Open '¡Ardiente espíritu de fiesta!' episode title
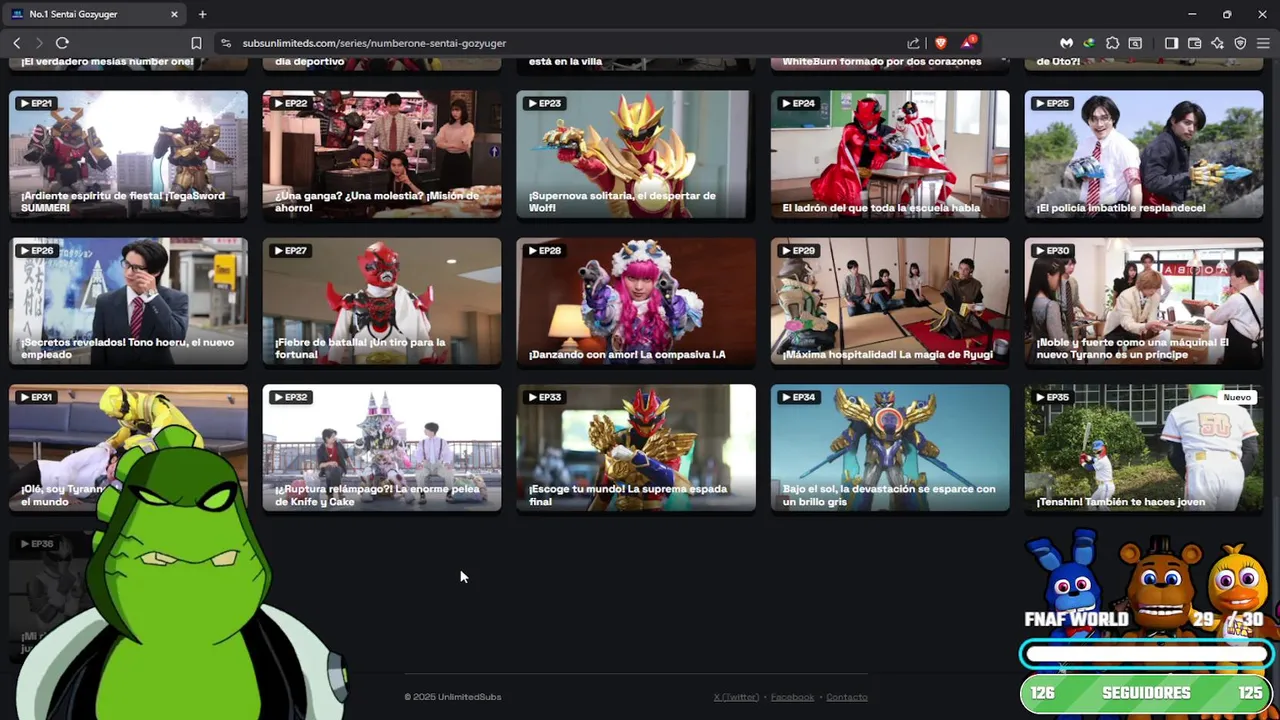The image size is (1280, 720). point(123,201)
